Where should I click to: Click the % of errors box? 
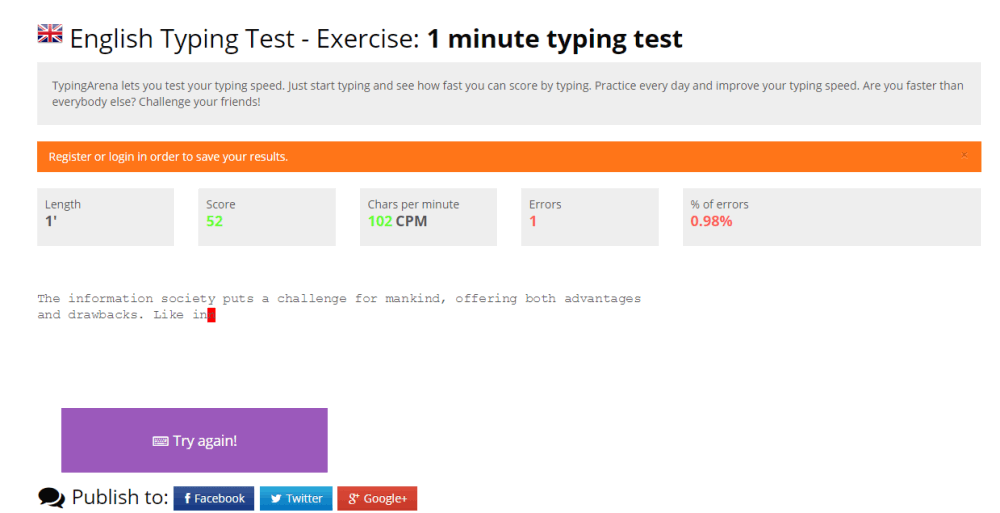[x=832, y=217]
